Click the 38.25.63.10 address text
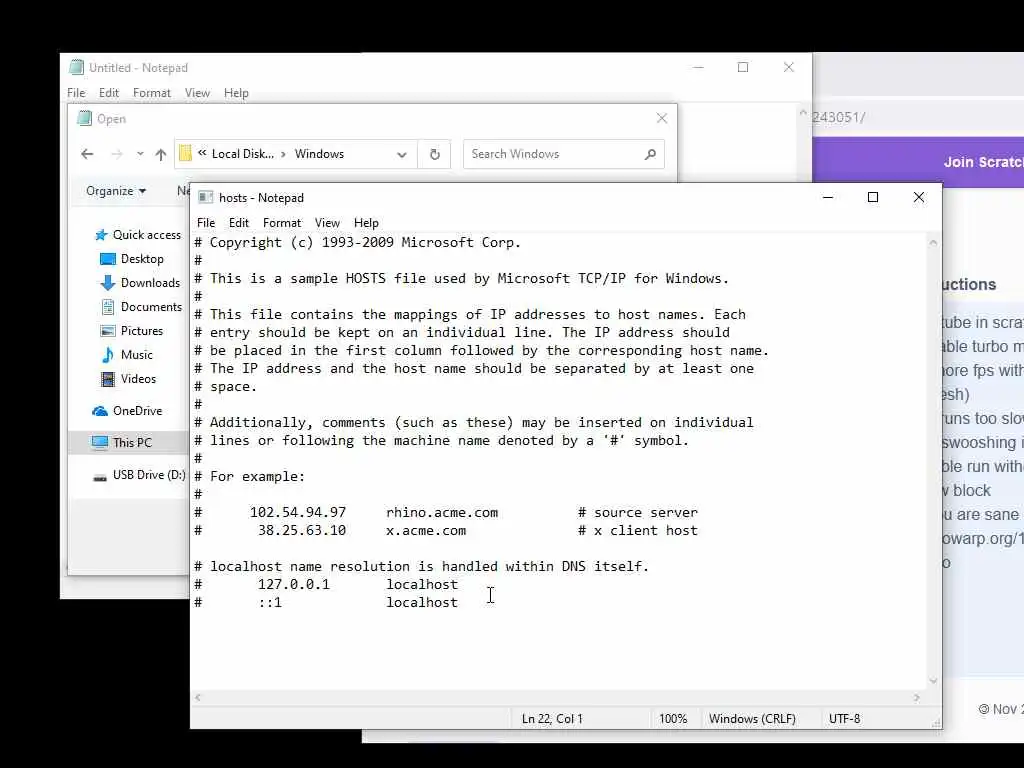 coord(302,530)
